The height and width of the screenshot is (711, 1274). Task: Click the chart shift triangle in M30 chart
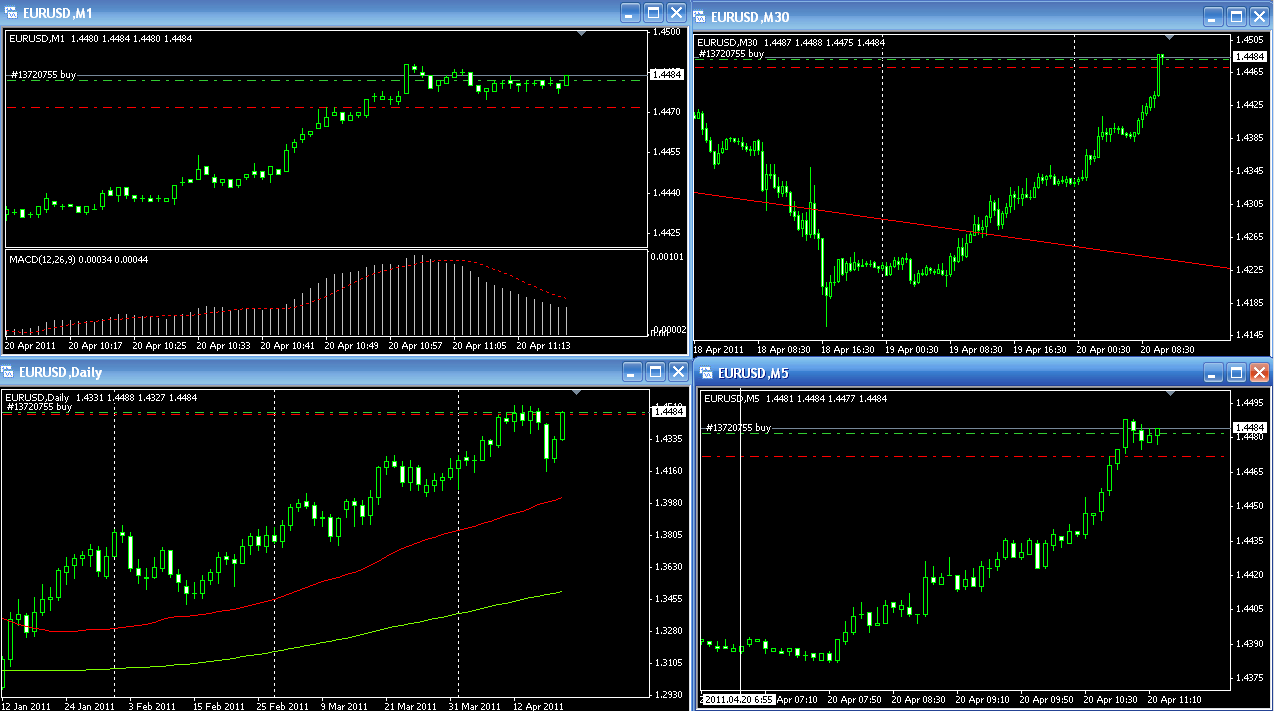1169,38
